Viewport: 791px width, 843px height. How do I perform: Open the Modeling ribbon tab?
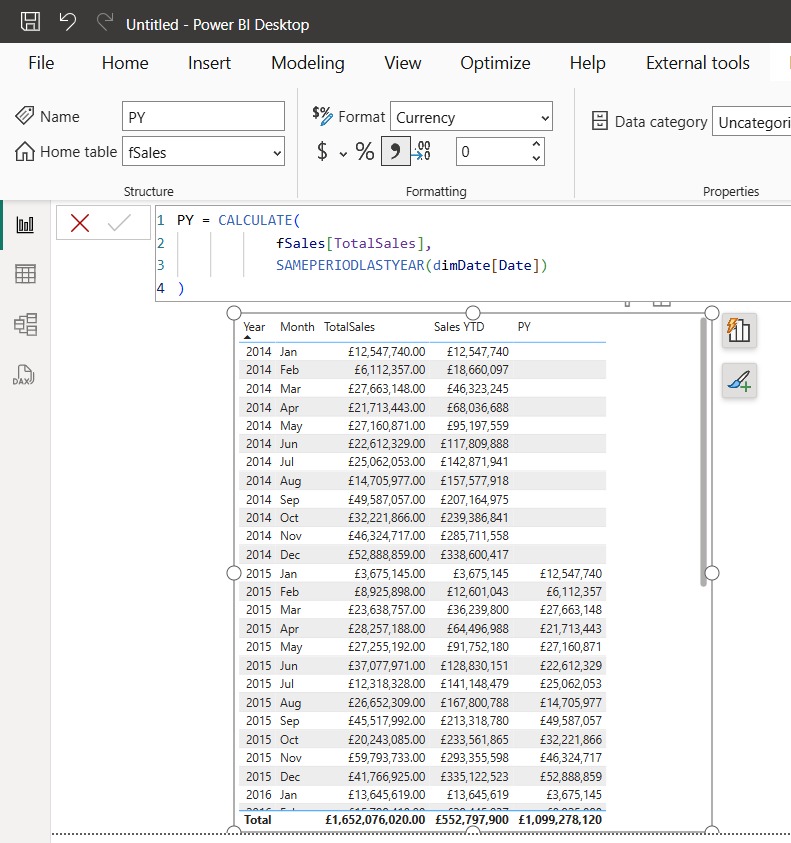coord(307,63)
